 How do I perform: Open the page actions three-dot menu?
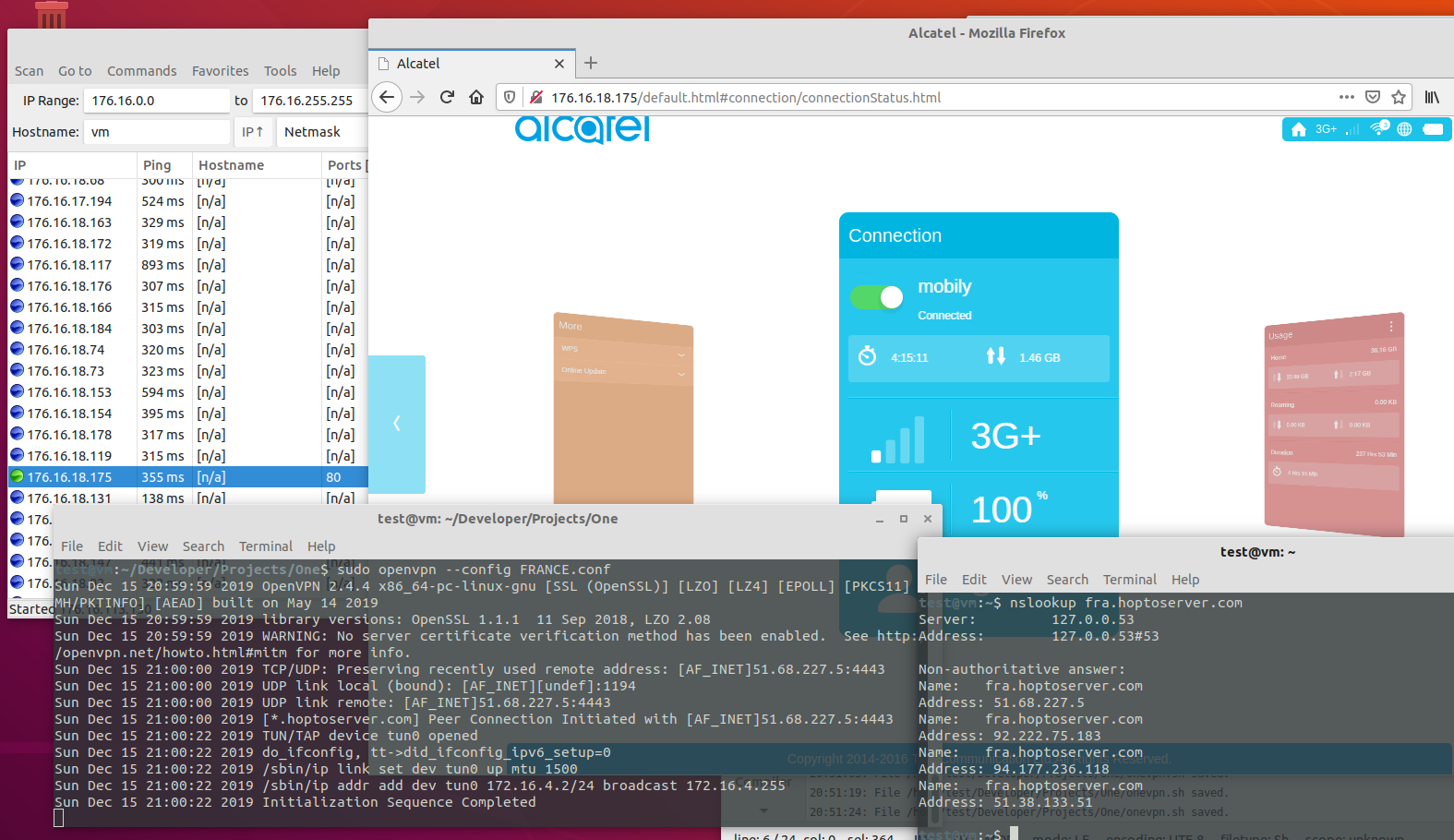[1347, 97]
